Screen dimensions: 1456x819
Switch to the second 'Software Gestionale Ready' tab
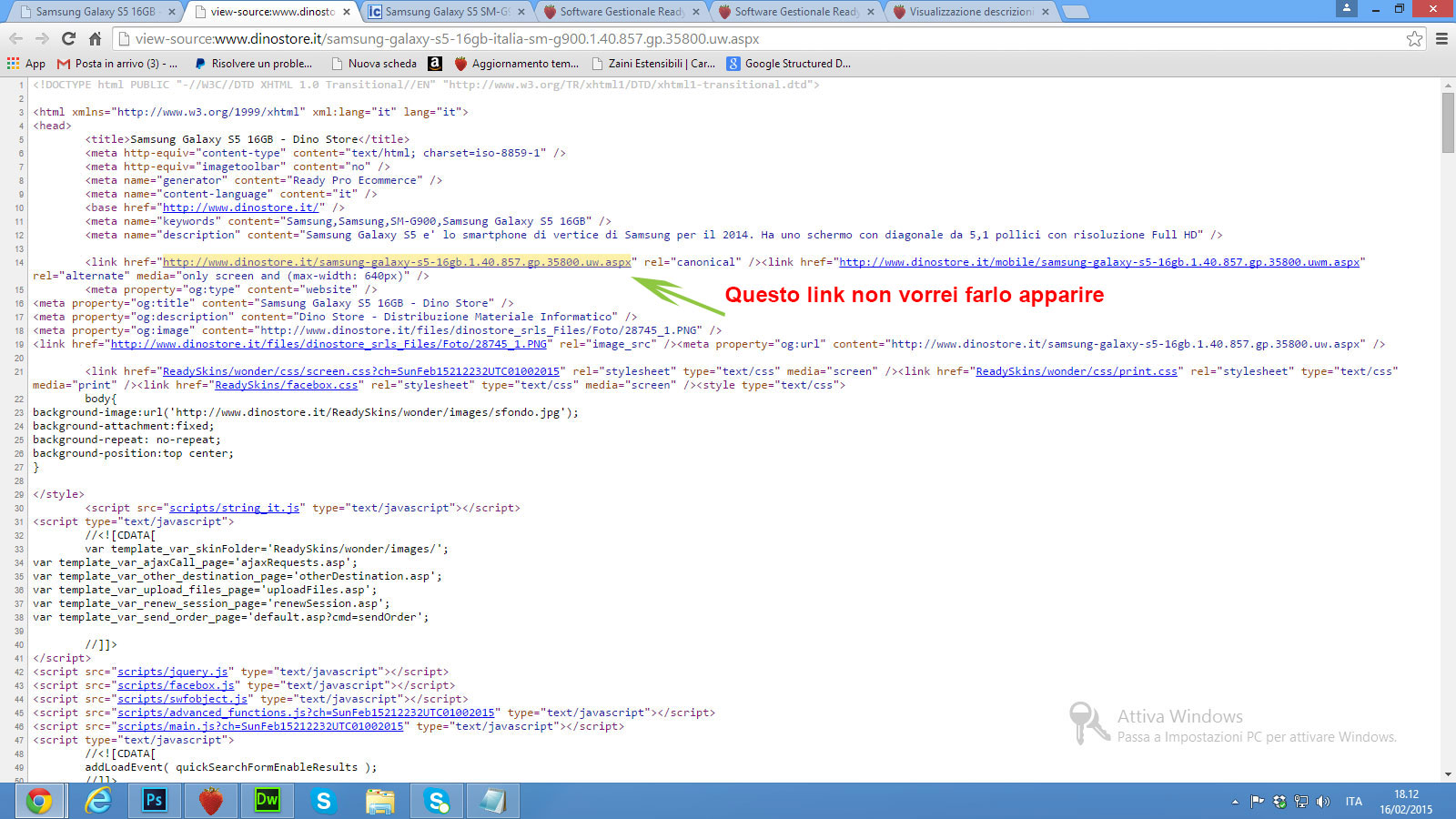[x=795, y=12]
